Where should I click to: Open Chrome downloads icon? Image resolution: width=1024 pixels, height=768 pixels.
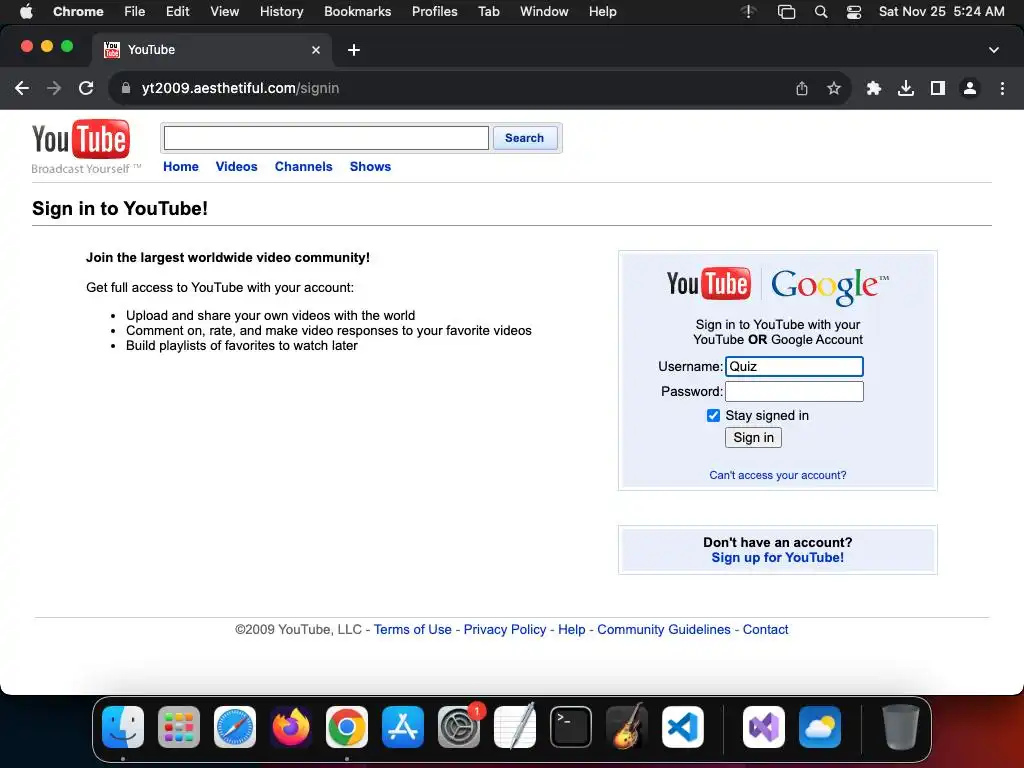click(x=906, y=88)
